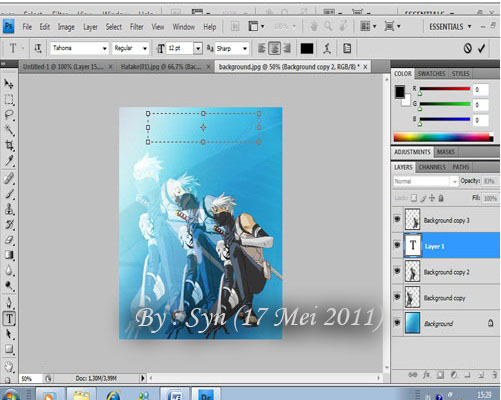The width and height of the screenshot is (501, 400).
Task: Click the zoom percentage field in status bar
Action: point(30,379)
